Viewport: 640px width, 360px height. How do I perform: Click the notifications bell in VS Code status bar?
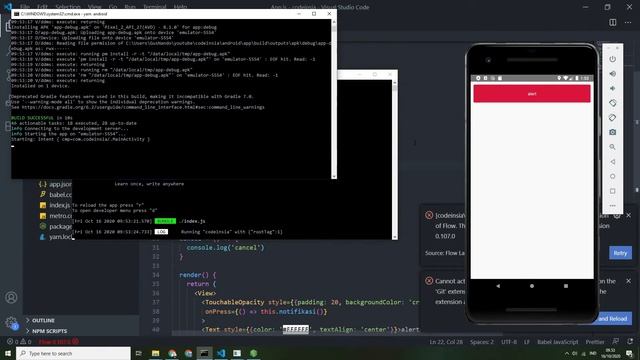click(x=630, y=342)
